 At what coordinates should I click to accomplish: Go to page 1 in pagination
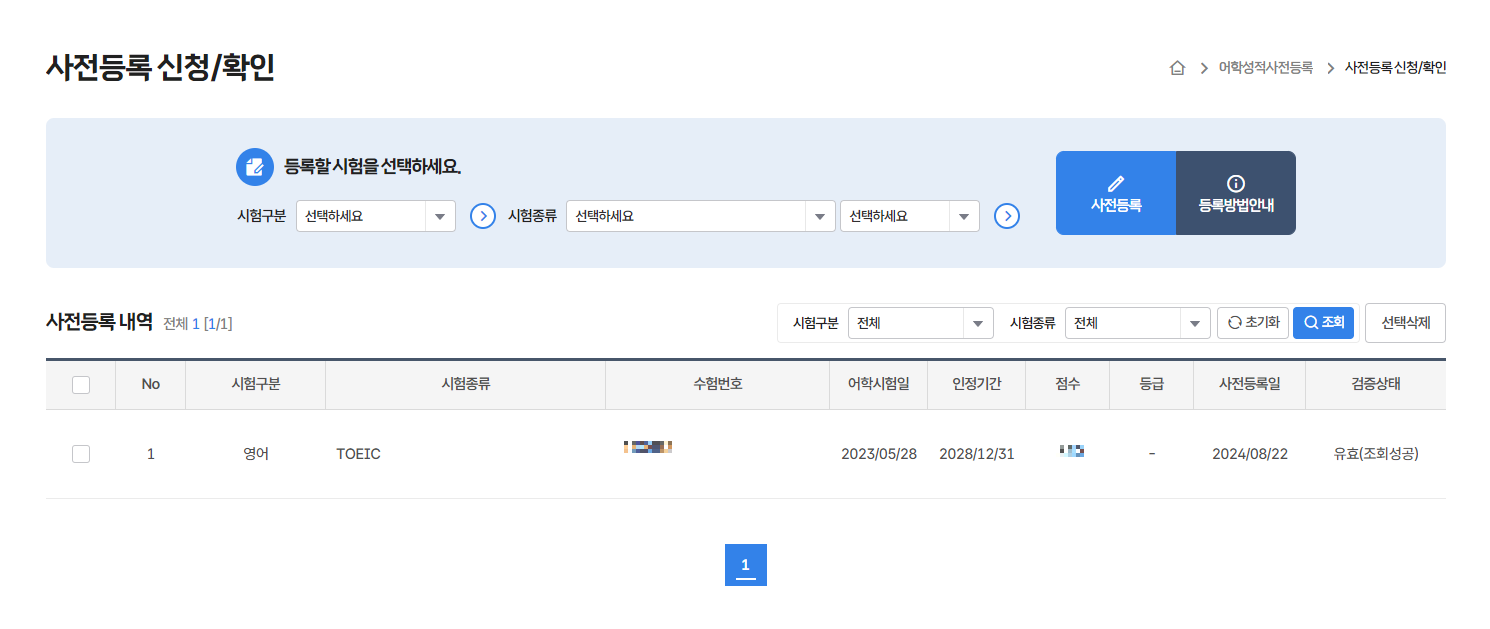click(x=746, y=565)
